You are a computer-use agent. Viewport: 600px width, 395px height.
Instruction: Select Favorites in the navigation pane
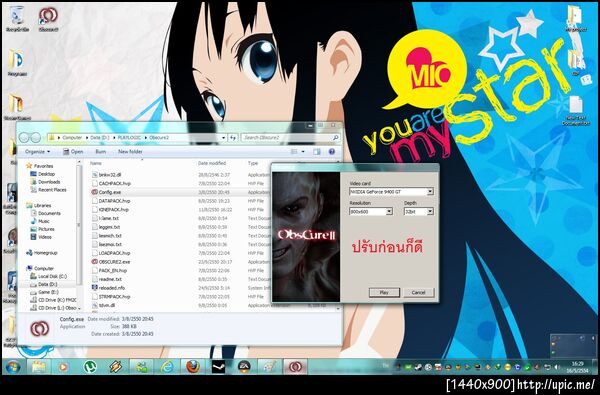pyautogui.click(x=39, y=166)
